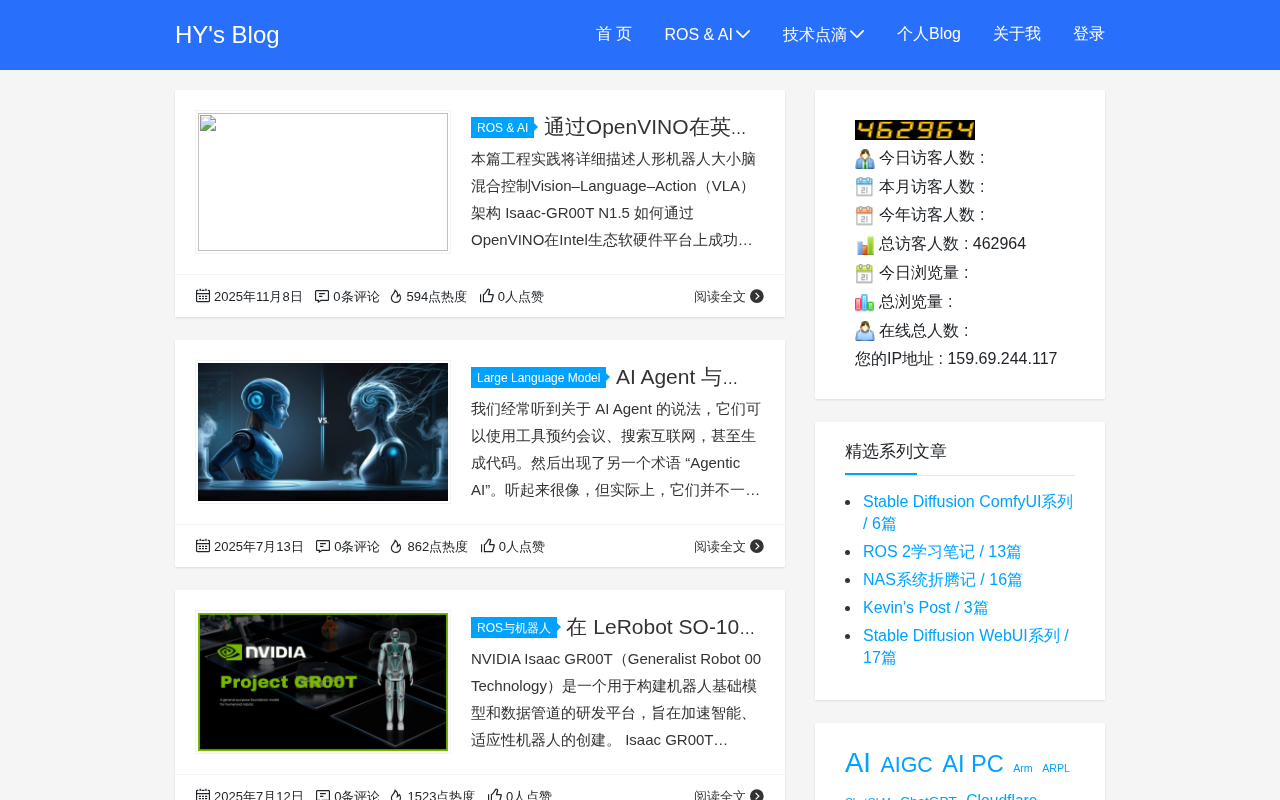Click the 总浏览量 chart icon
Image resolution: width=1280 pixels, height=800 pixels.
865,302
